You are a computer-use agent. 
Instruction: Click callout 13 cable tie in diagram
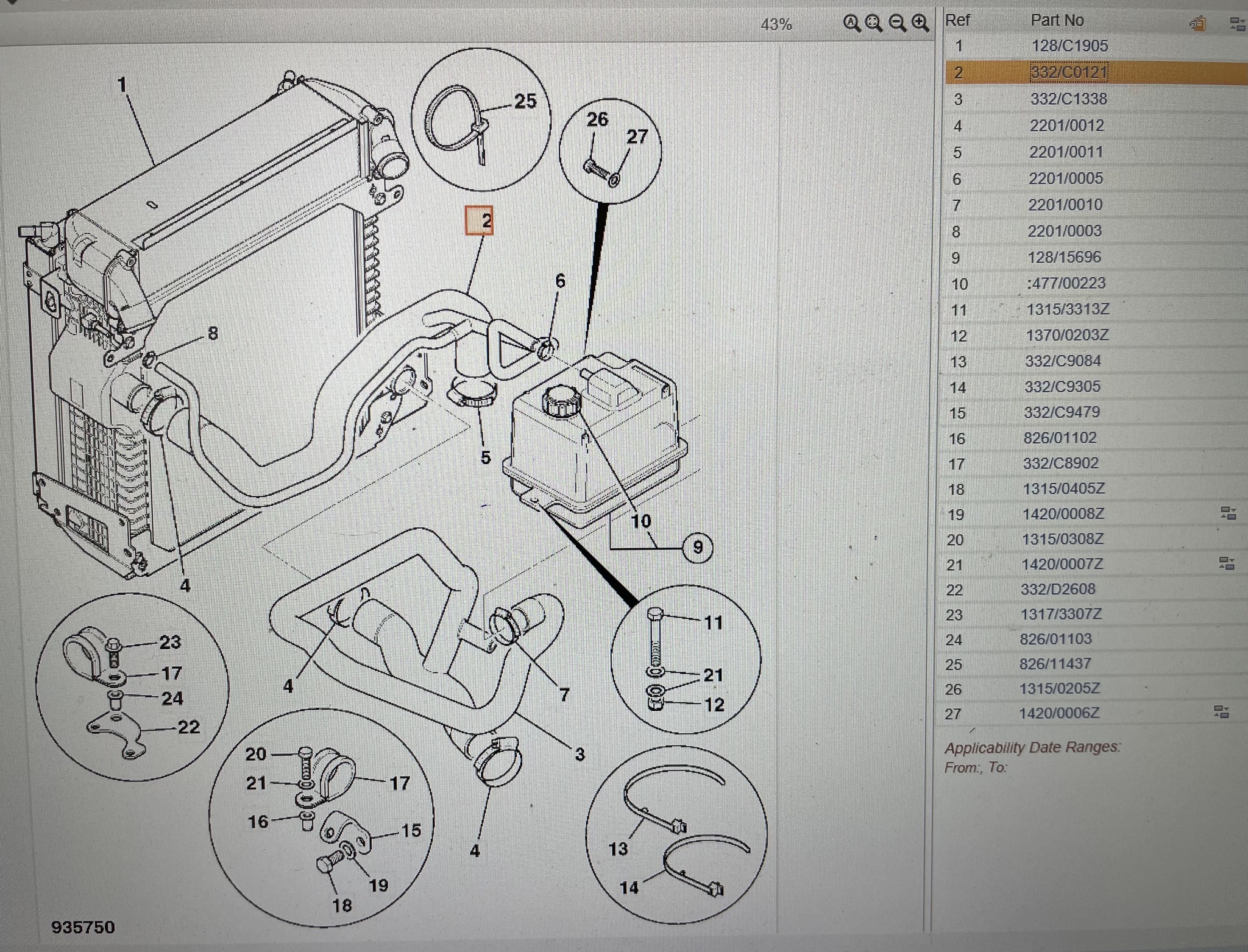tap(618, 848)
